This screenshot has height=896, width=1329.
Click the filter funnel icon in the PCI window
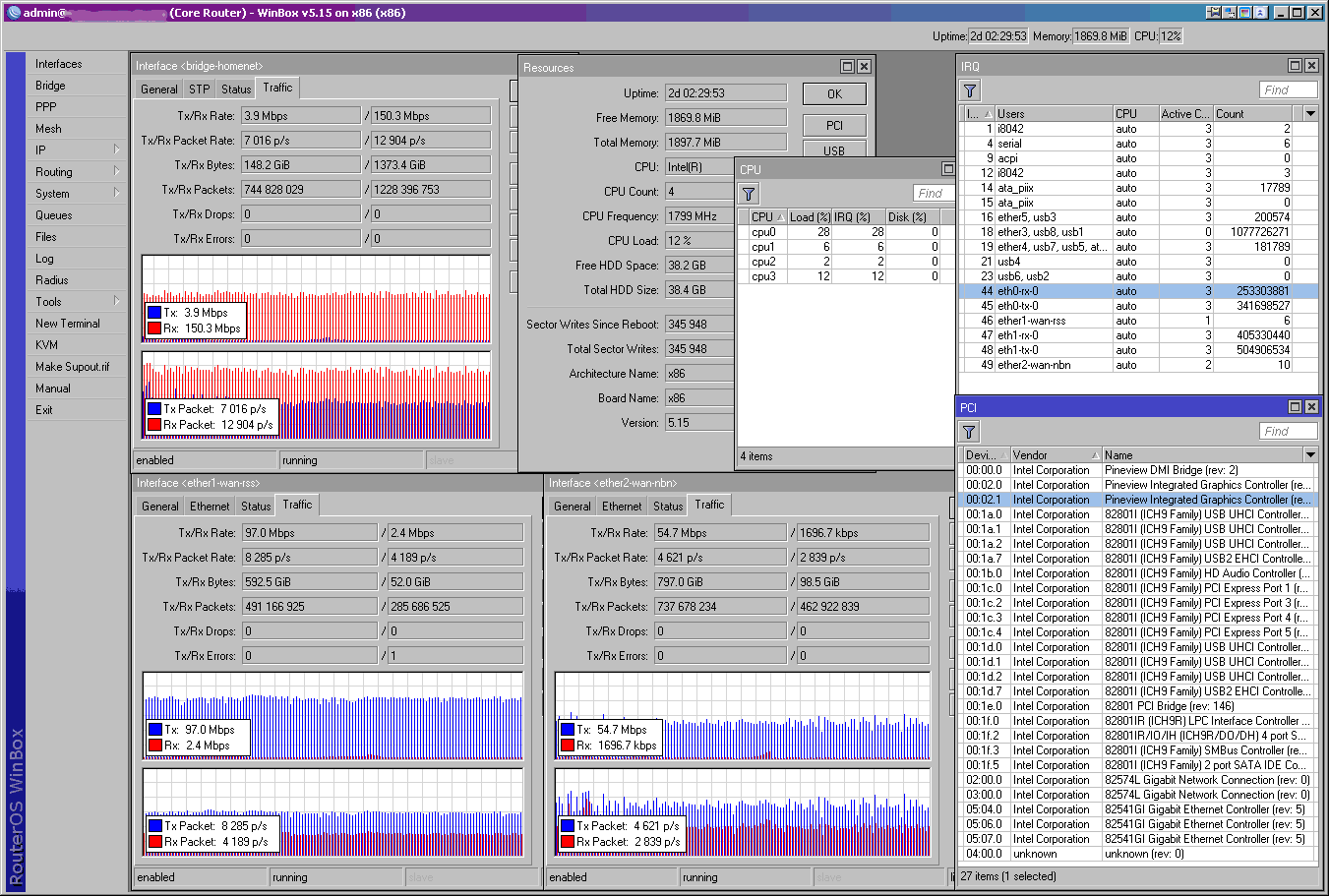click(x=969, y=431)
